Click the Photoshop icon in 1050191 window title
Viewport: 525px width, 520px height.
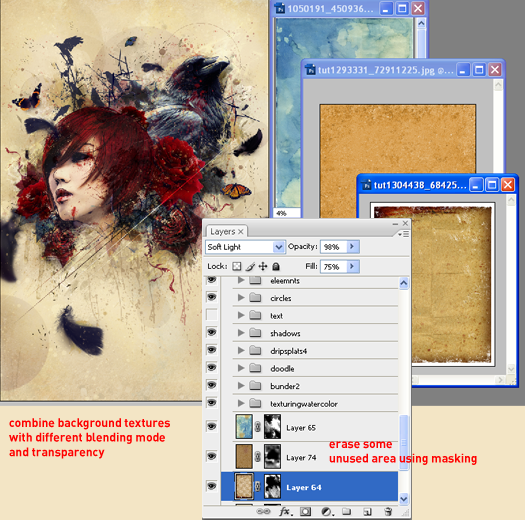pos(280,8)
